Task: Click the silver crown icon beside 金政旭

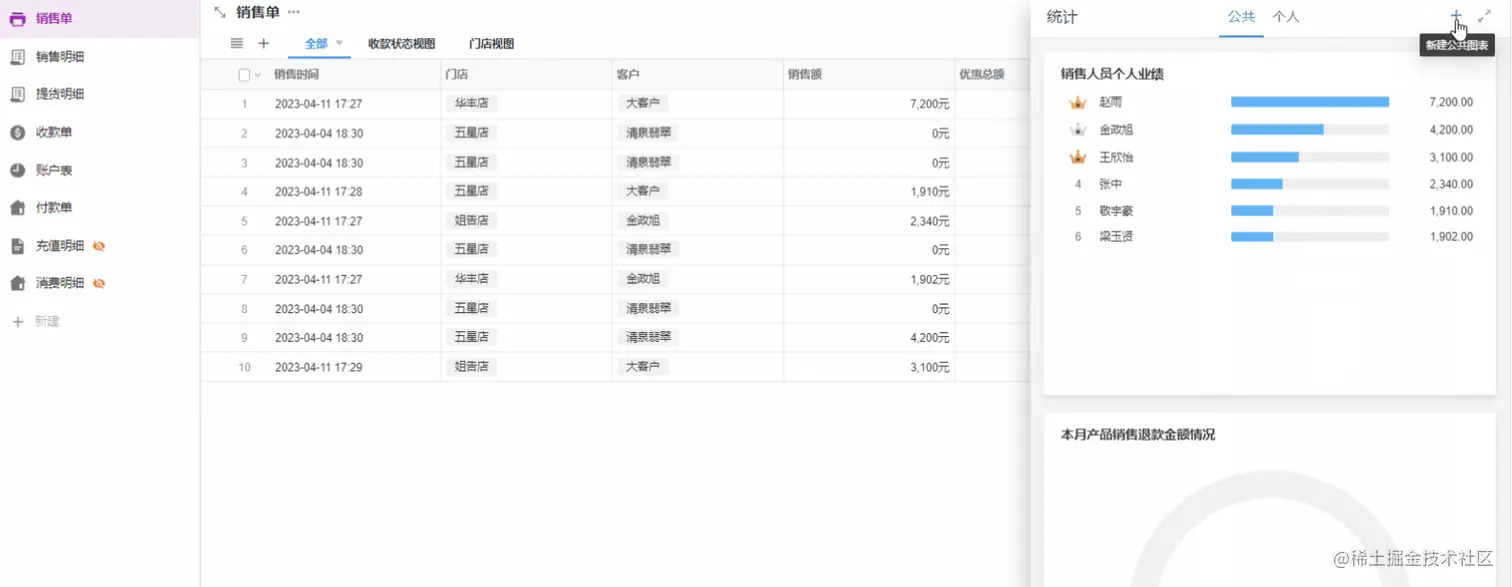Action: [x=1078, y=129]
